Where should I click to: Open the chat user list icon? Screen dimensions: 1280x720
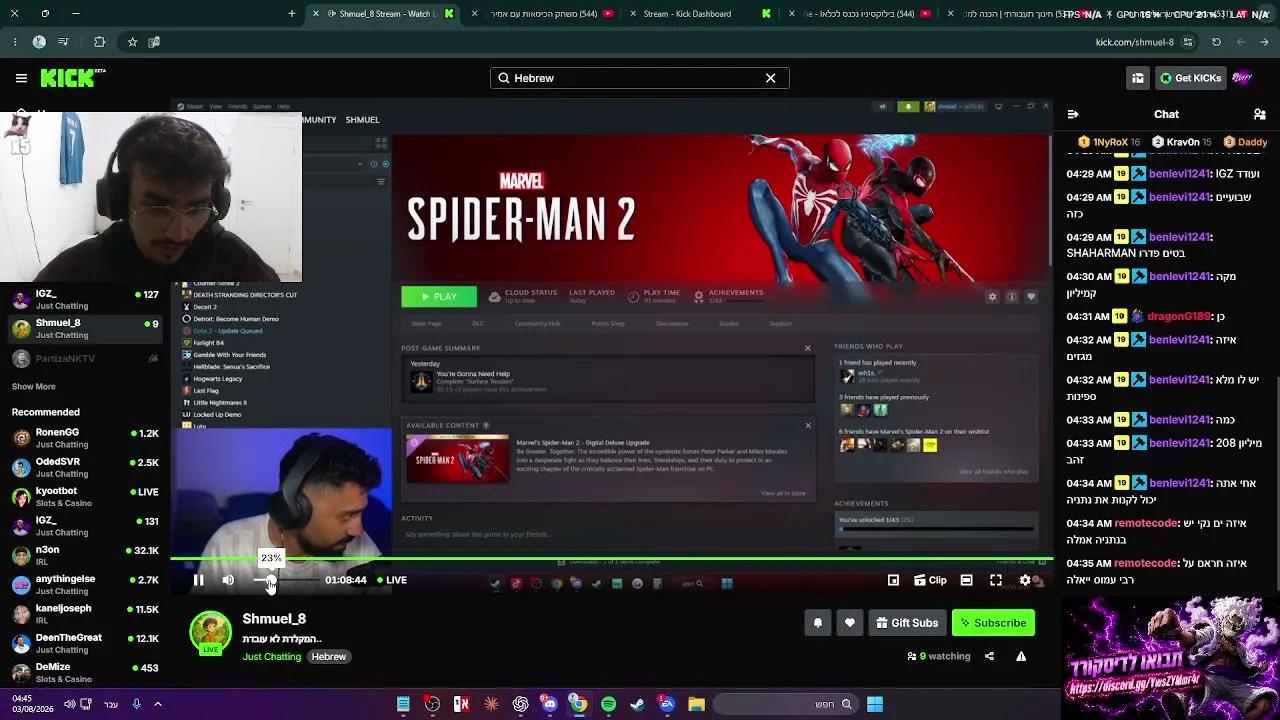click(1260, 115)
